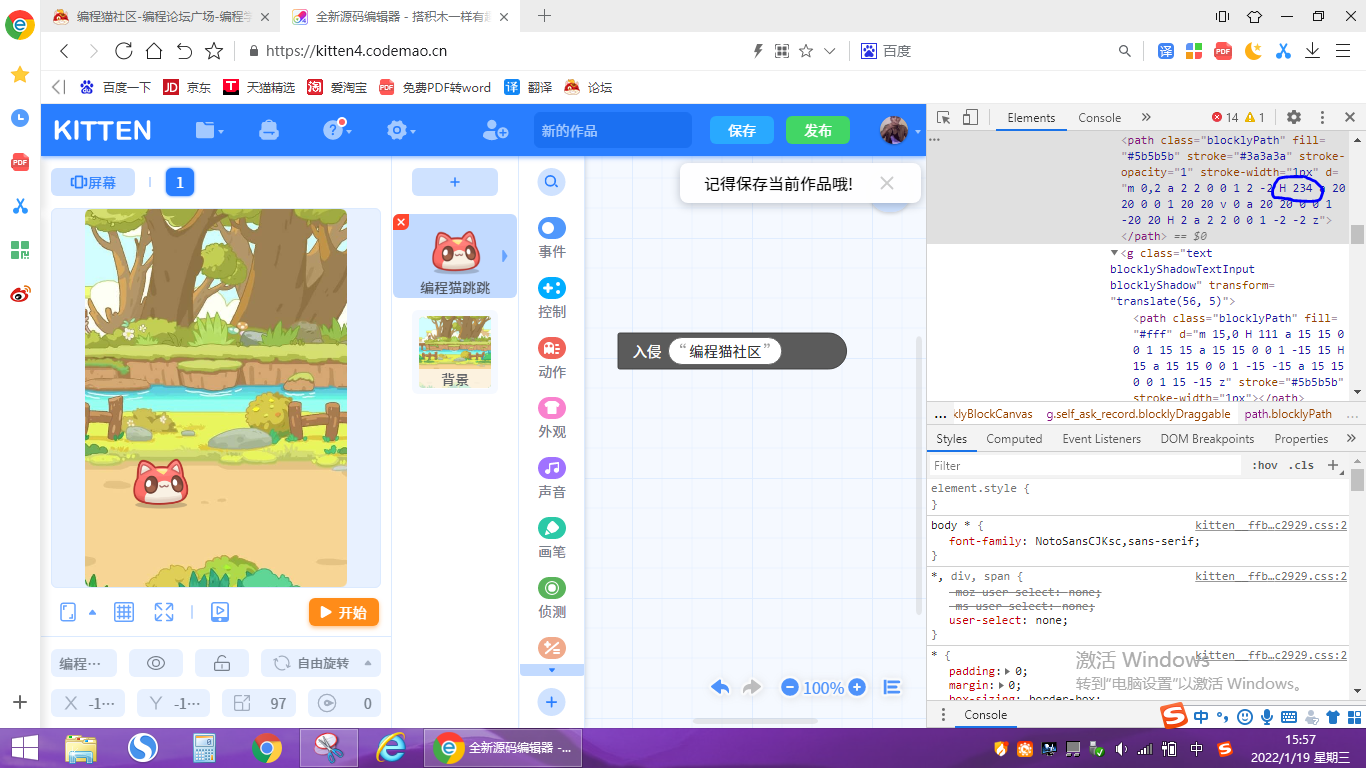Publish the project with 发布
The image size is (1366, 768).
click(x=818, y=130)
